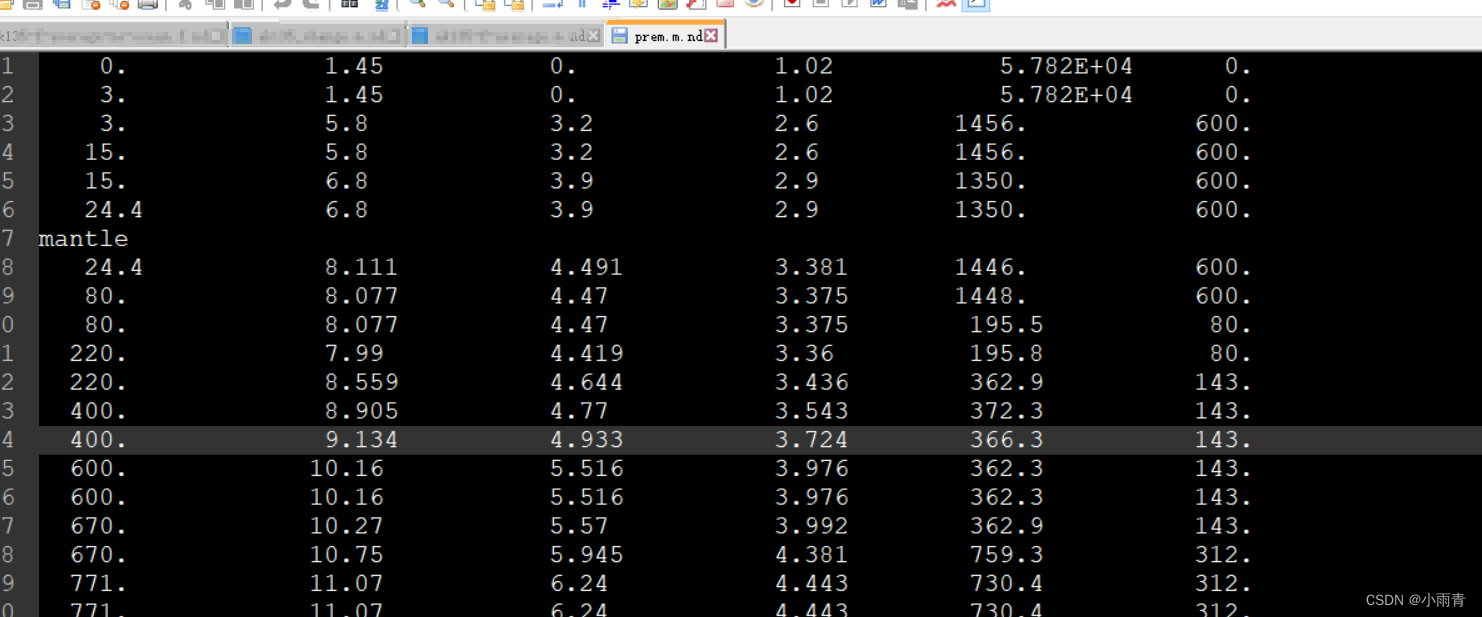Click 9.134 in the highlighted row
This screenshot has height=617, width=1482.
(x=361, y=440)
